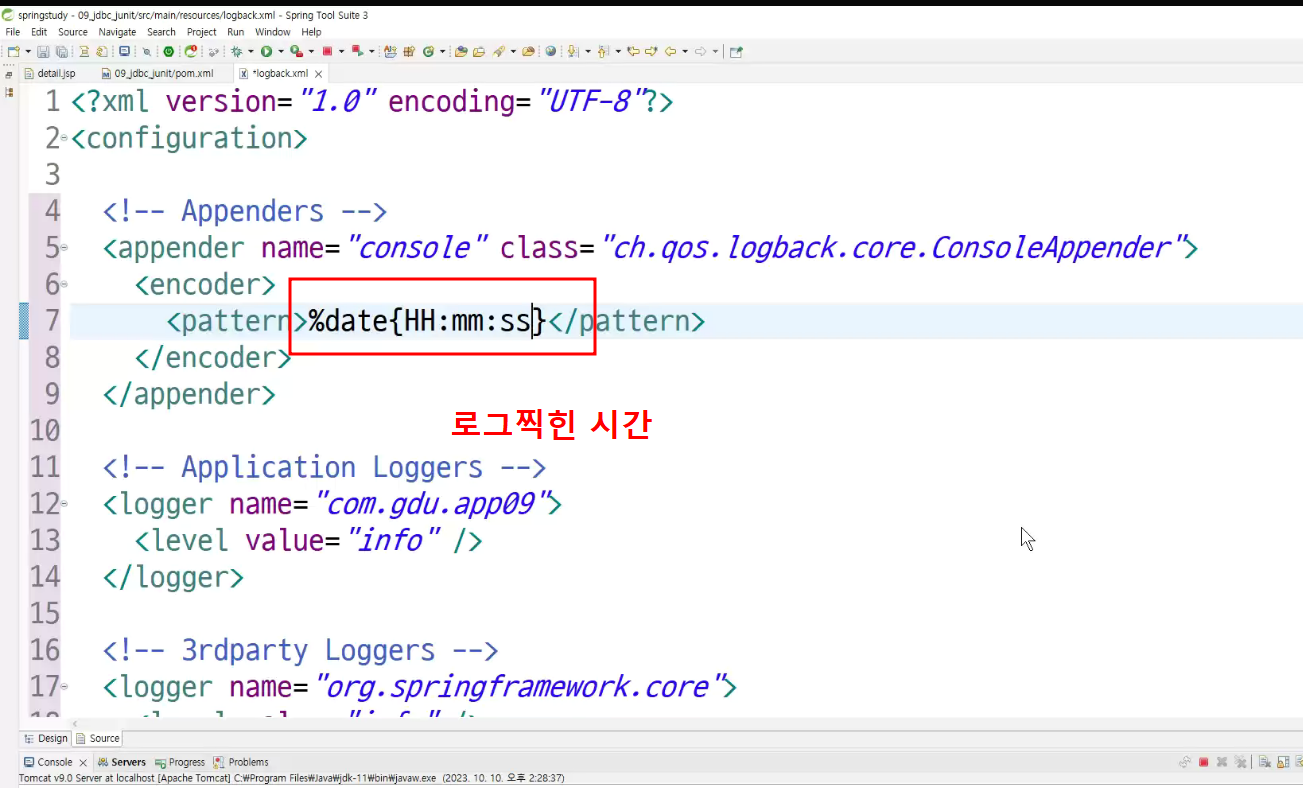Click the Last Edit Location icon

click(632, 51)
